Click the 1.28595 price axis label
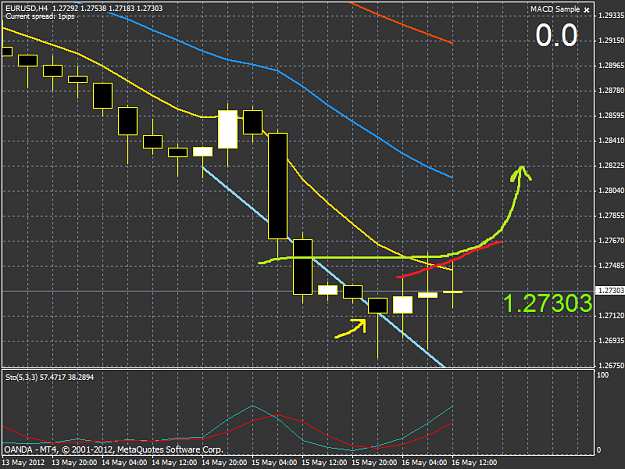 (x=611, y=116)
